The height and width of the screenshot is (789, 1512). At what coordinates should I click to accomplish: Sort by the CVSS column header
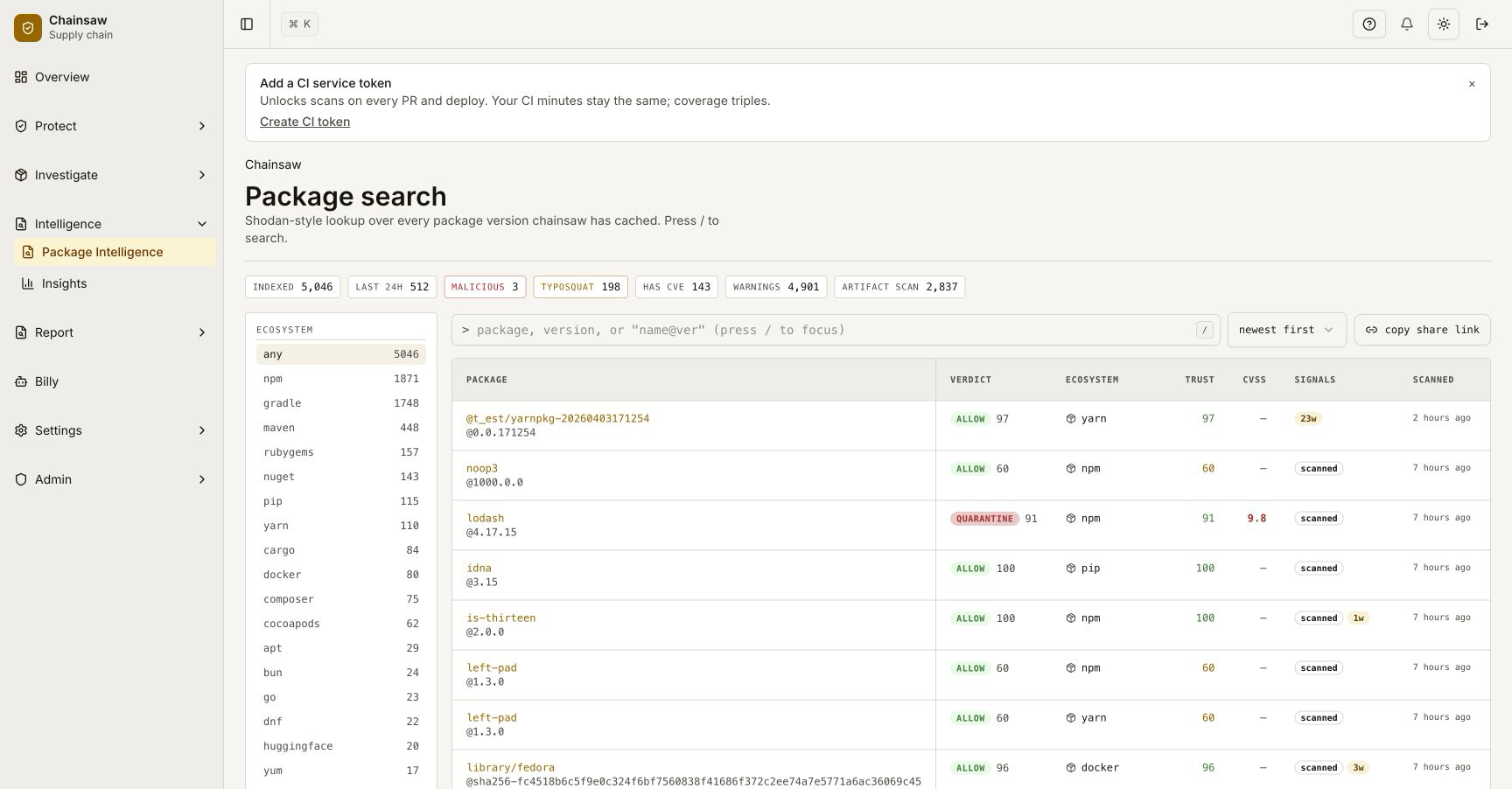coord(1254,380)
